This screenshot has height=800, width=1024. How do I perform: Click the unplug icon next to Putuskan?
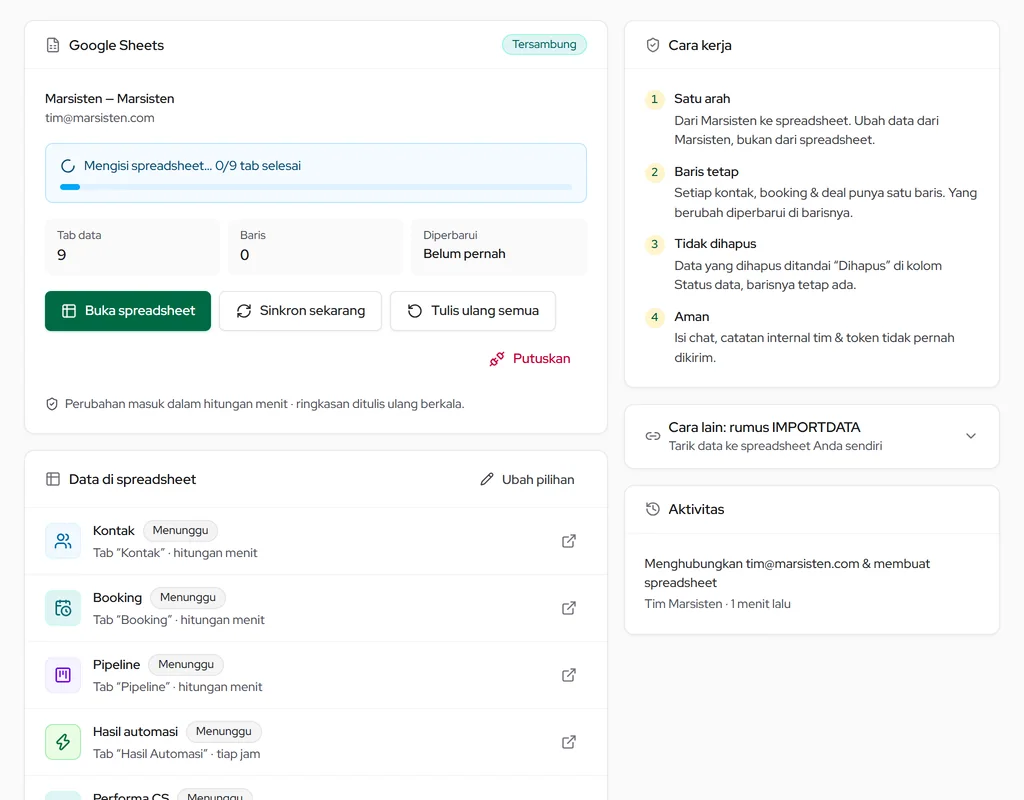coord(497,359)
